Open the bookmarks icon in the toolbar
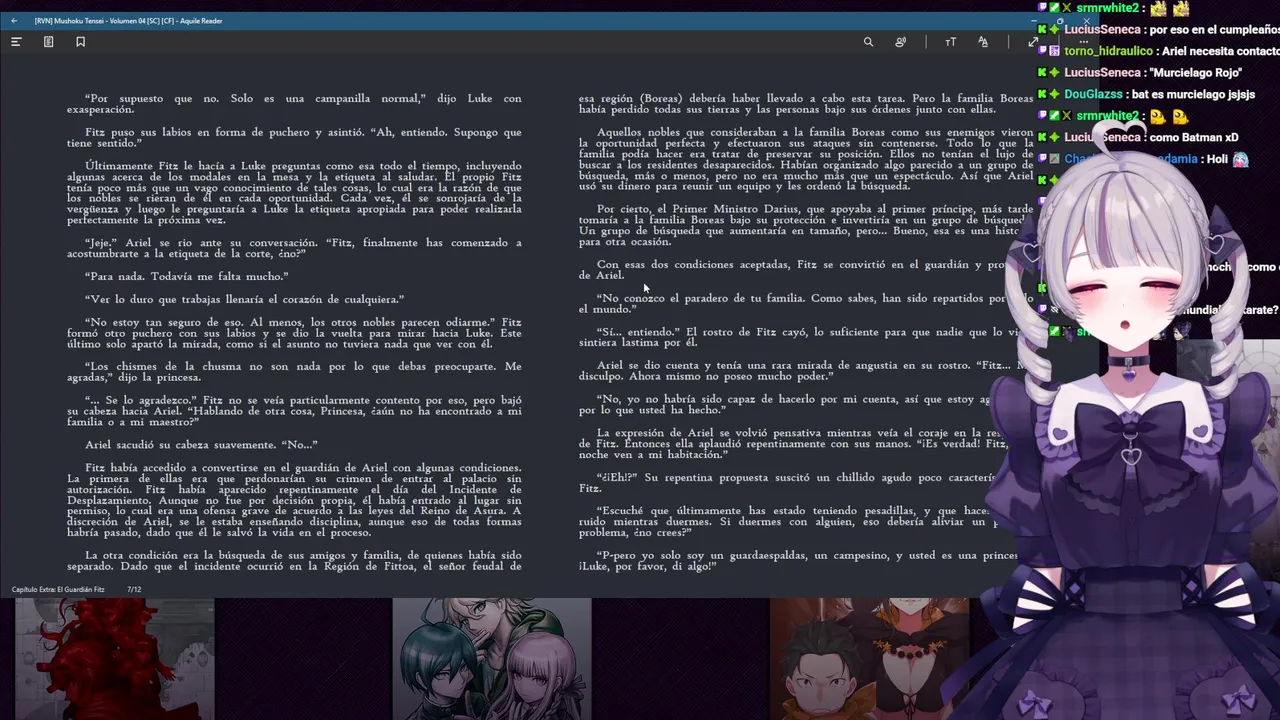 point(81,42)
